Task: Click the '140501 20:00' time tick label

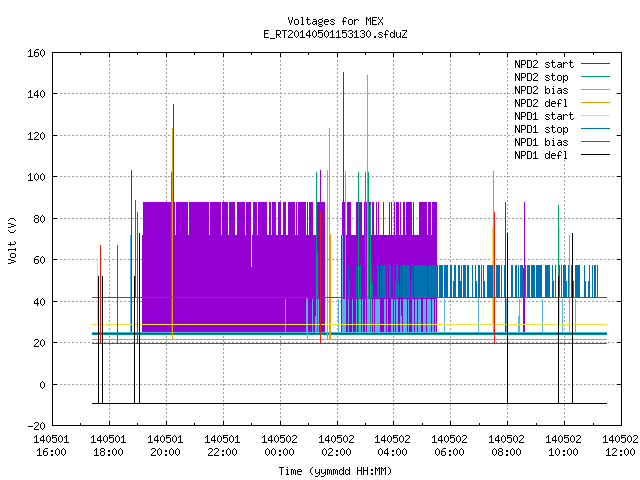Action: [x=165, y=446]
